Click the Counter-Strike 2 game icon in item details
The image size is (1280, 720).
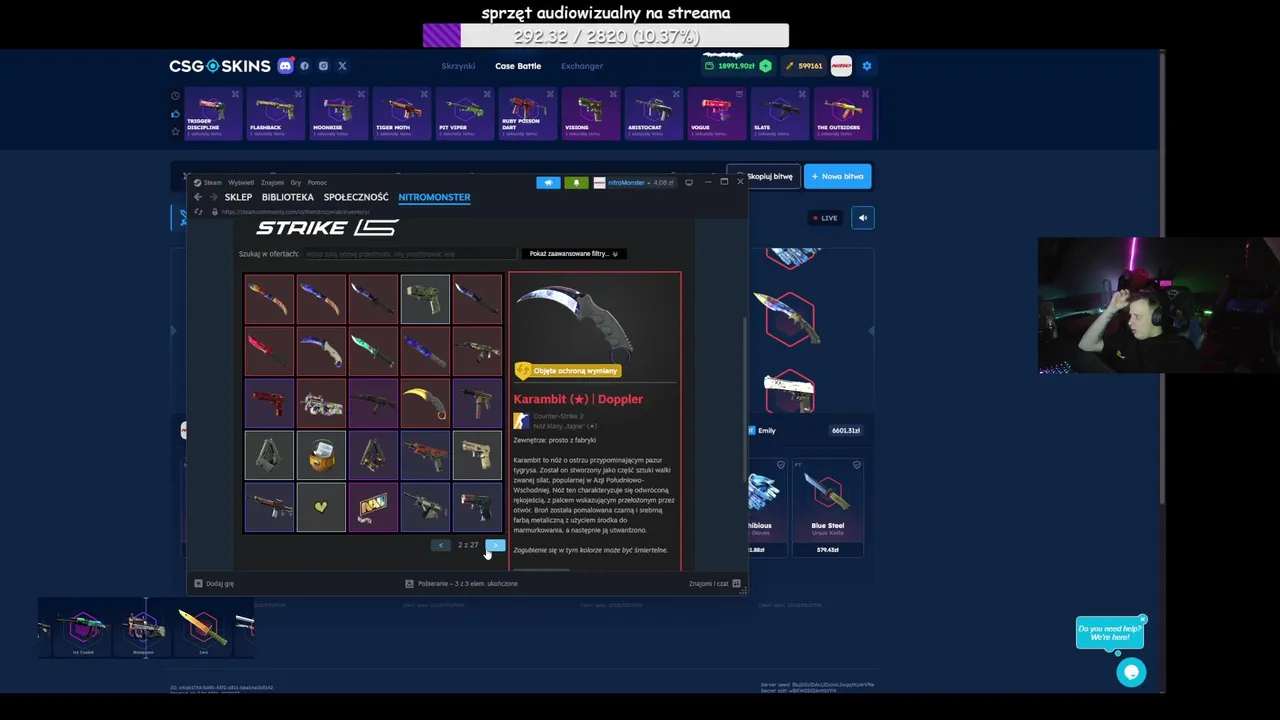click(x=521, y=421)
